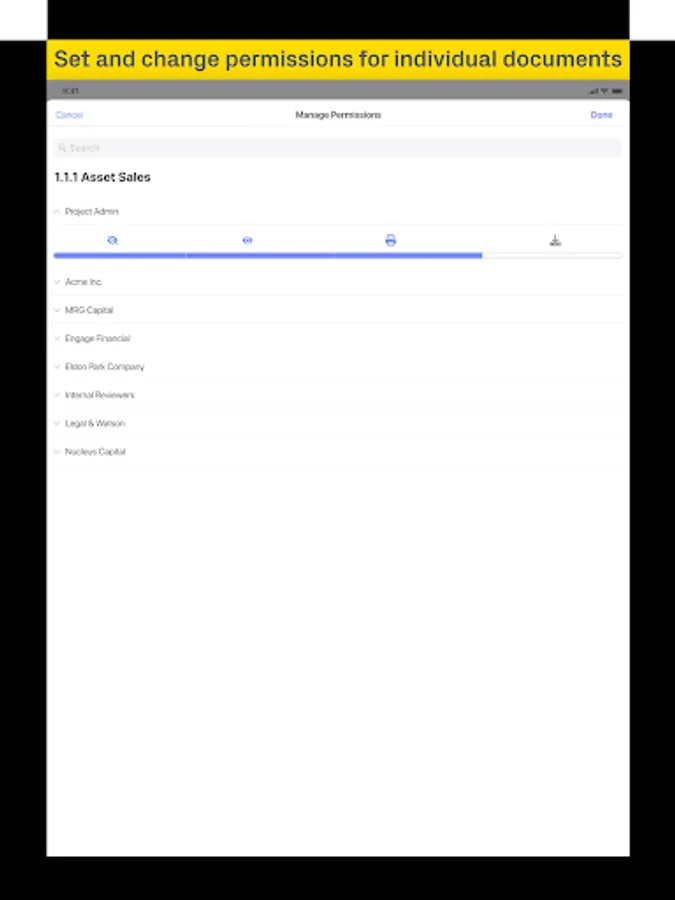Image resolution: width=675 pixels, height=900 pixels.
Task: Click the Search input field
Action: (x=338, y=148)
